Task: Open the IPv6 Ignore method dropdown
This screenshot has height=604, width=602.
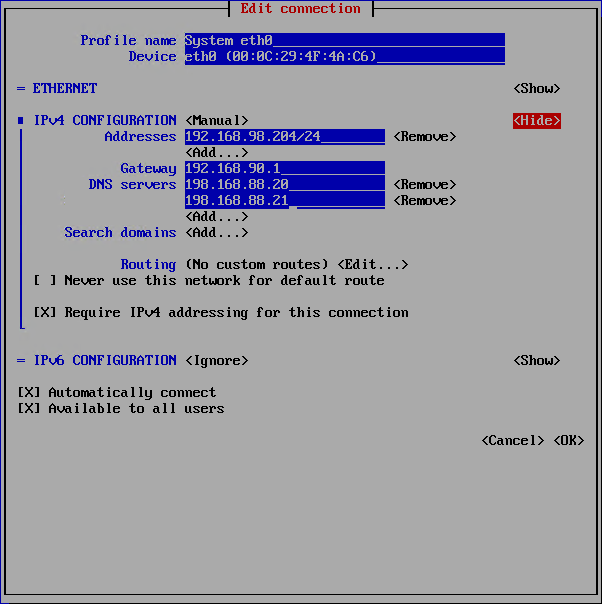Action: (x=216, y=361)
